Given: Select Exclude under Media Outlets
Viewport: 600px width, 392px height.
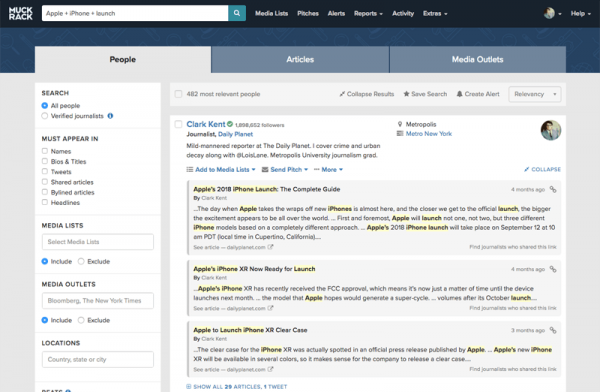Looking at the screenshot, I should 81,320.
